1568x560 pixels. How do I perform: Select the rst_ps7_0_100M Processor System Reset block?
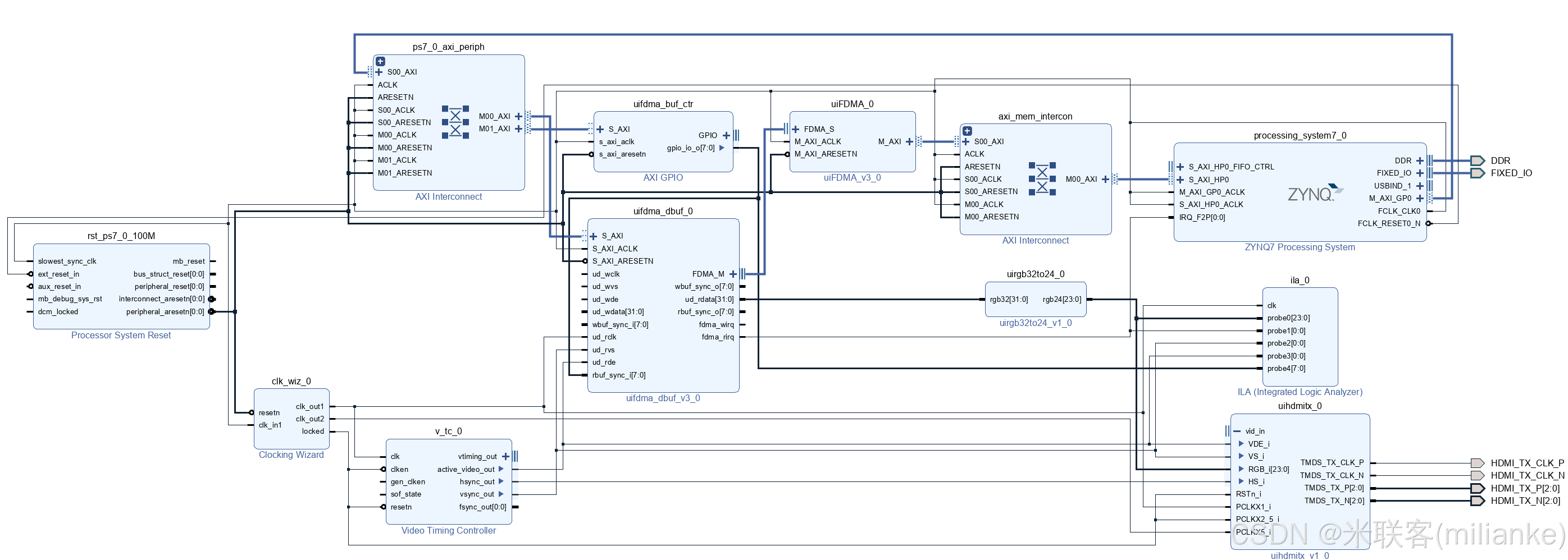121,286
